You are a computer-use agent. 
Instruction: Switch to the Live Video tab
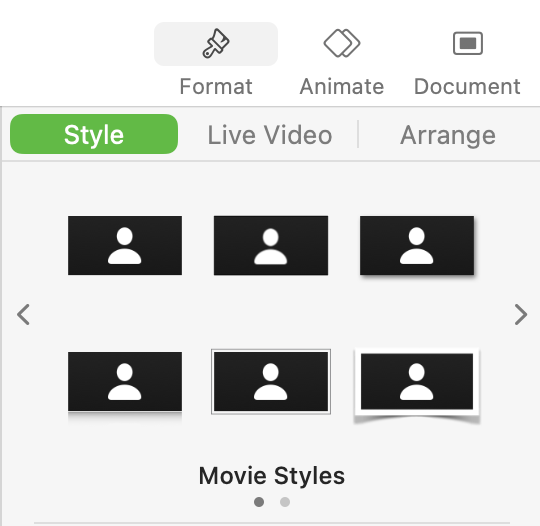270,135
